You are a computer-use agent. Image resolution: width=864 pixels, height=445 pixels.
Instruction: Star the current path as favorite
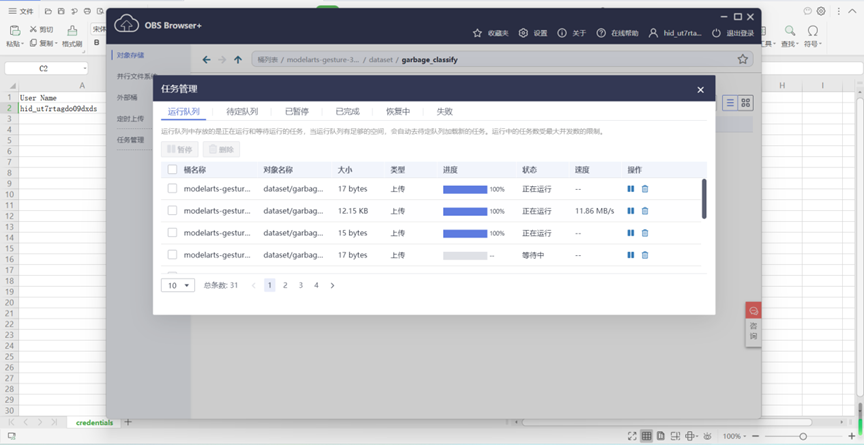(742, 59)
